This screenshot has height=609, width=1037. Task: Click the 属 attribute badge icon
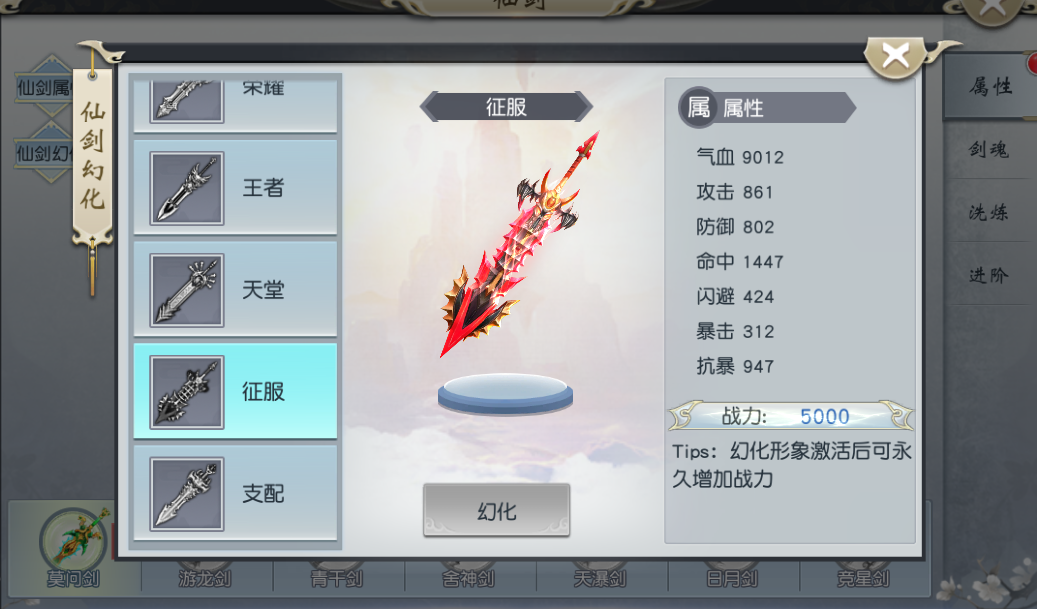(x=698, y=107)
